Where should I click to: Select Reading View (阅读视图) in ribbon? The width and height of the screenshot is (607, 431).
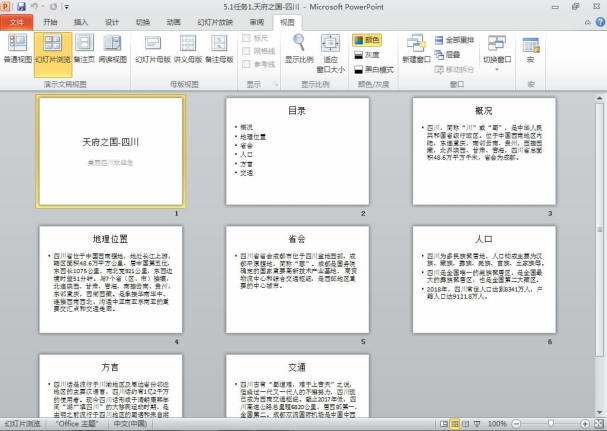click(113, 50)
